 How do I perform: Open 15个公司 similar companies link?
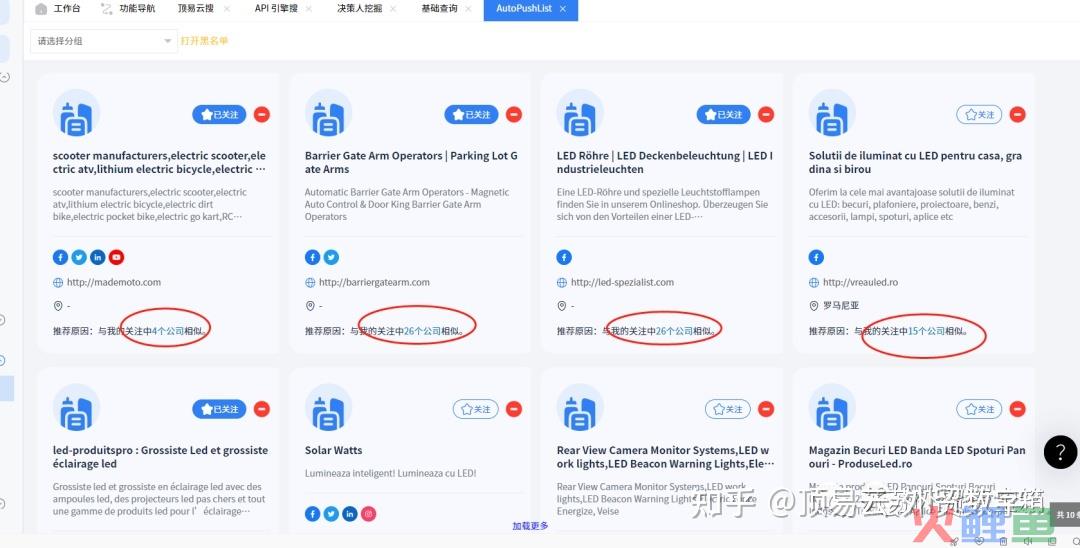926,331
